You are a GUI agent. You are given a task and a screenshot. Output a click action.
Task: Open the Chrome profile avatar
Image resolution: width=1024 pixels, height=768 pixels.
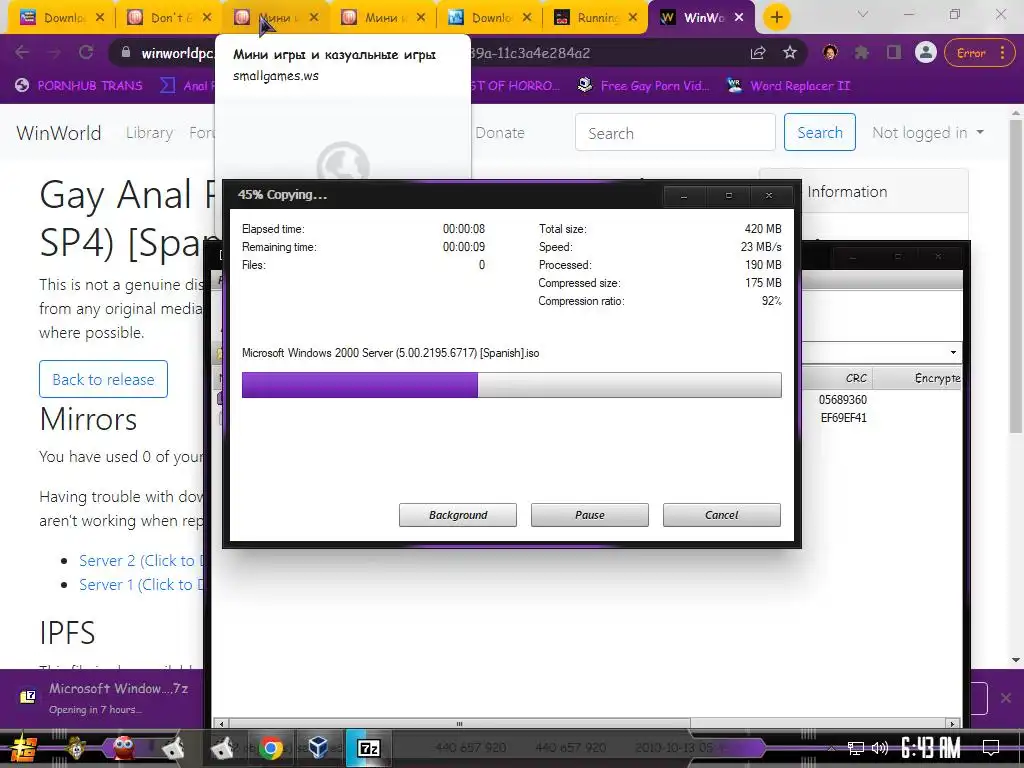[925, 52]
